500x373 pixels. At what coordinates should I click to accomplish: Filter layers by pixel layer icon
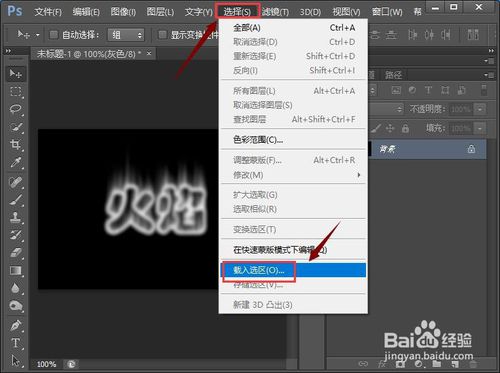[396, 90]
